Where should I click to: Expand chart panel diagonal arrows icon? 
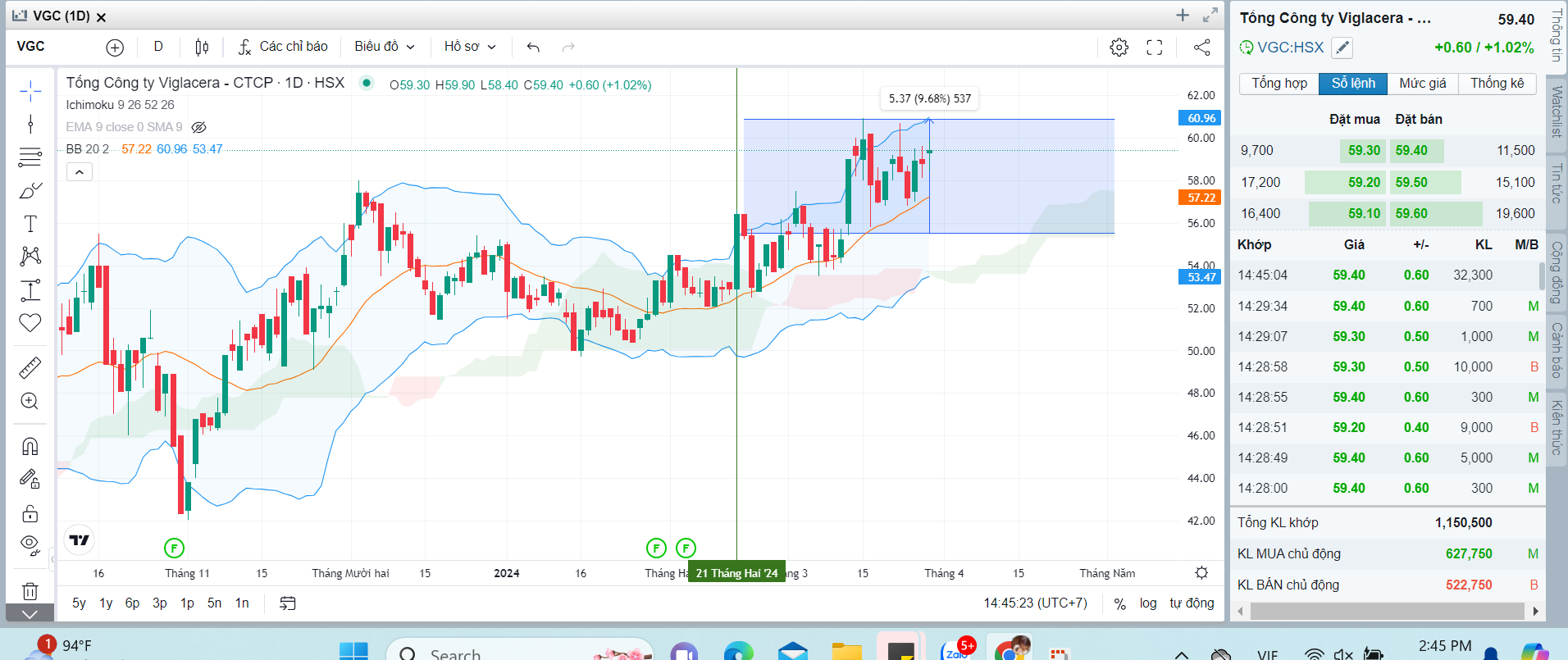1210,16
